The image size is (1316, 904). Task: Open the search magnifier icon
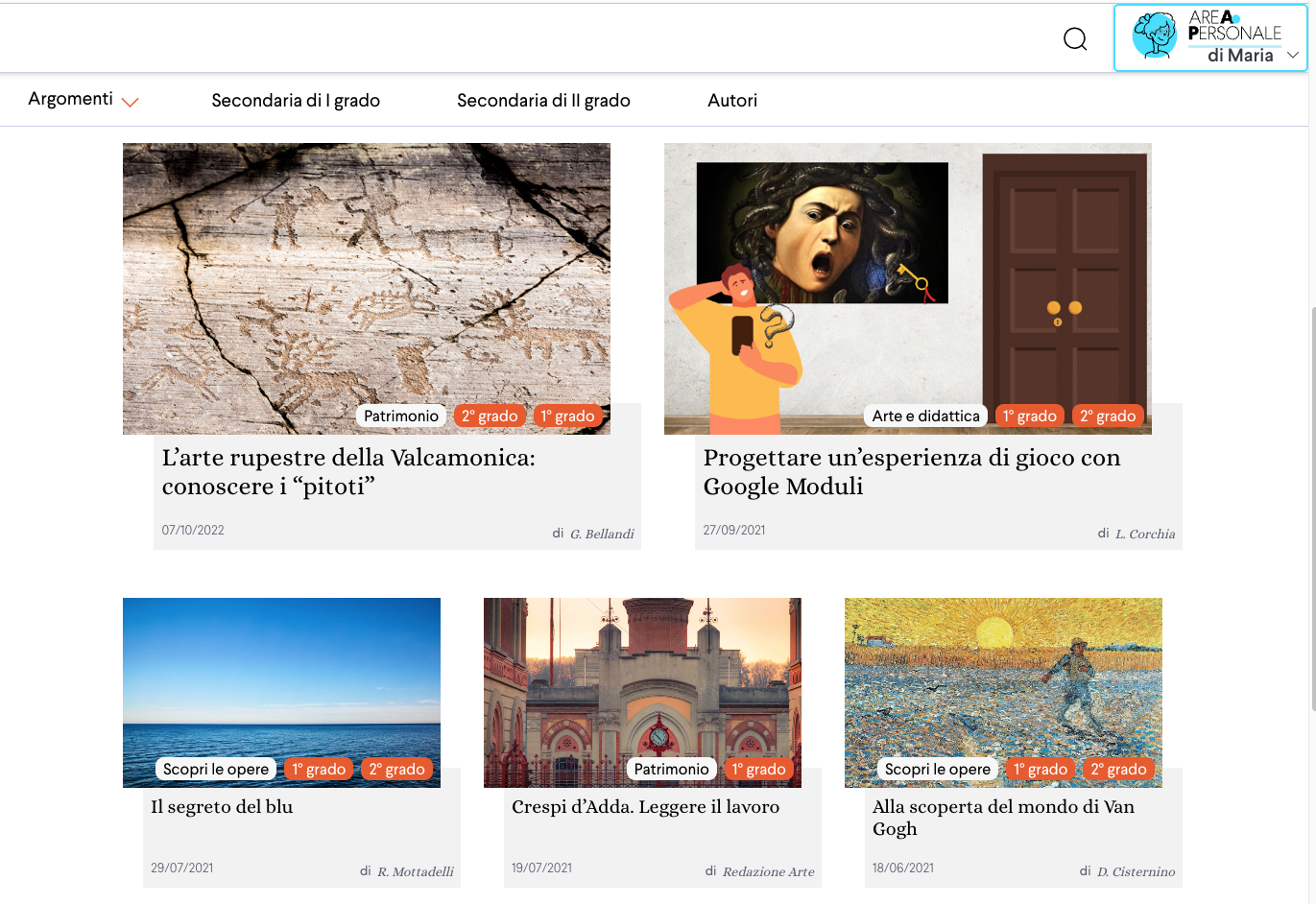1075,39
